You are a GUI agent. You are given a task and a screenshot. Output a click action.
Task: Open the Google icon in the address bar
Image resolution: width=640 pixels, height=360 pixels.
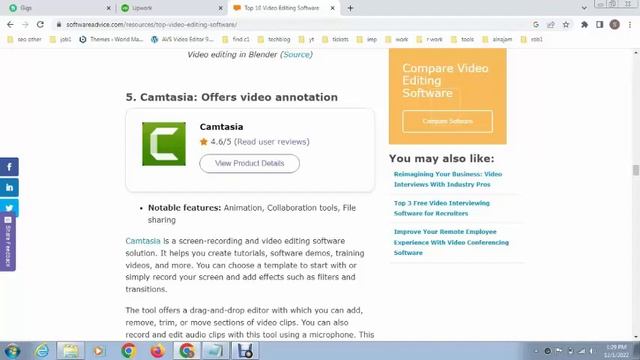536,24
